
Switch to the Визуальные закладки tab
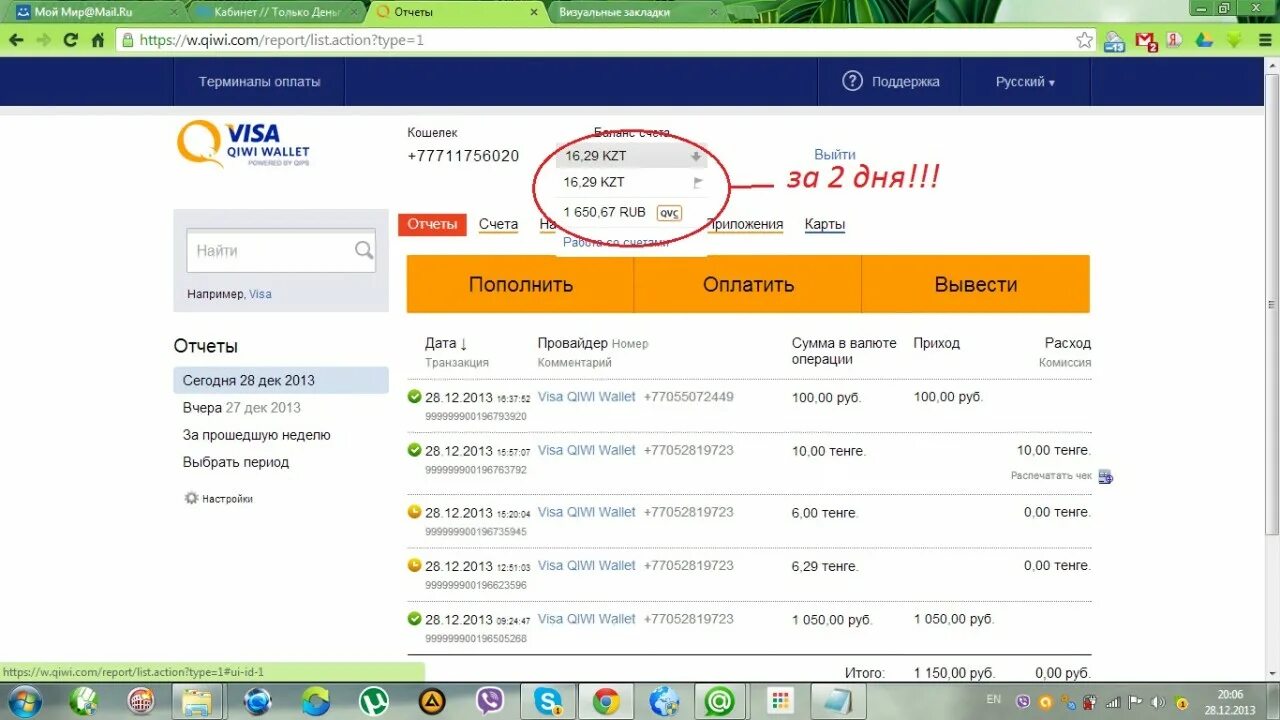tap(630, 12)
